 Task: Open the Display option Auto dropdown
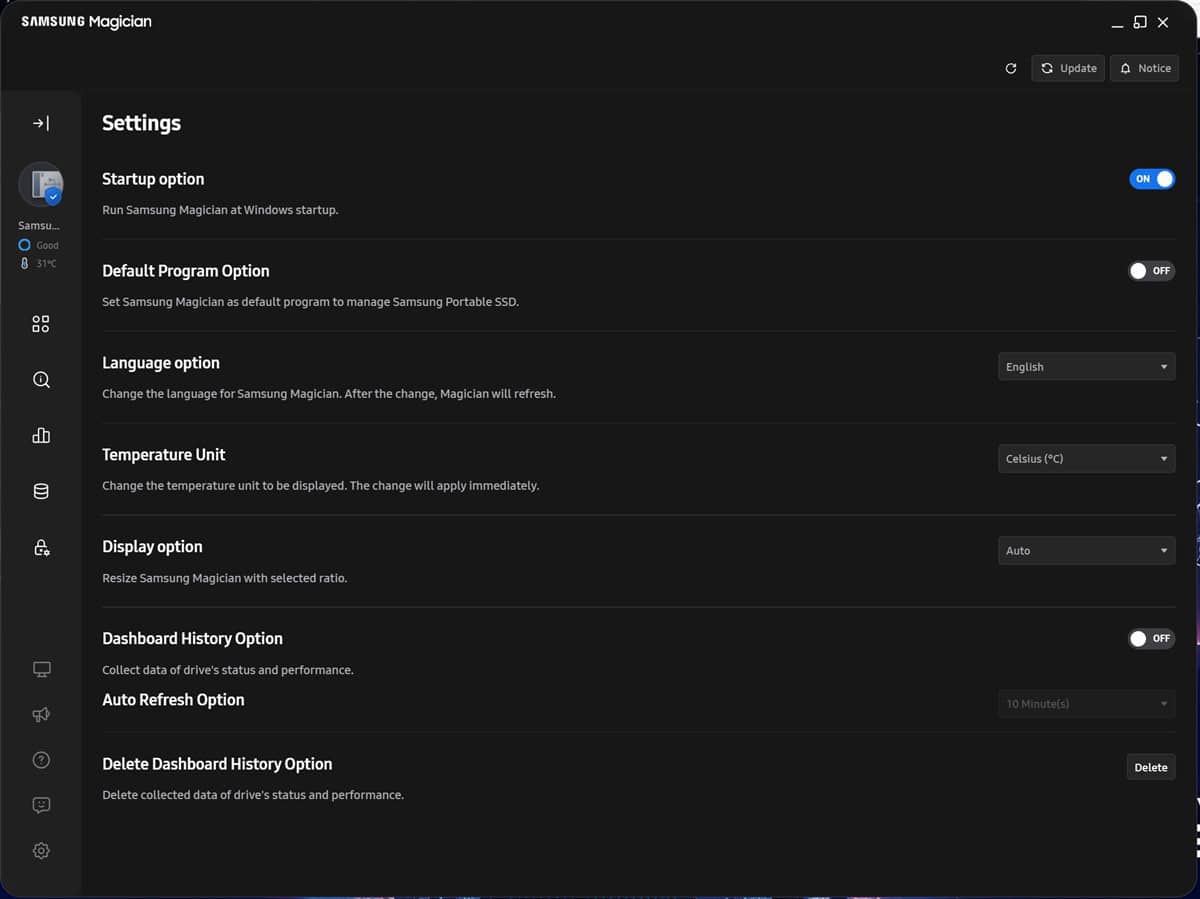coord(1086,551)
